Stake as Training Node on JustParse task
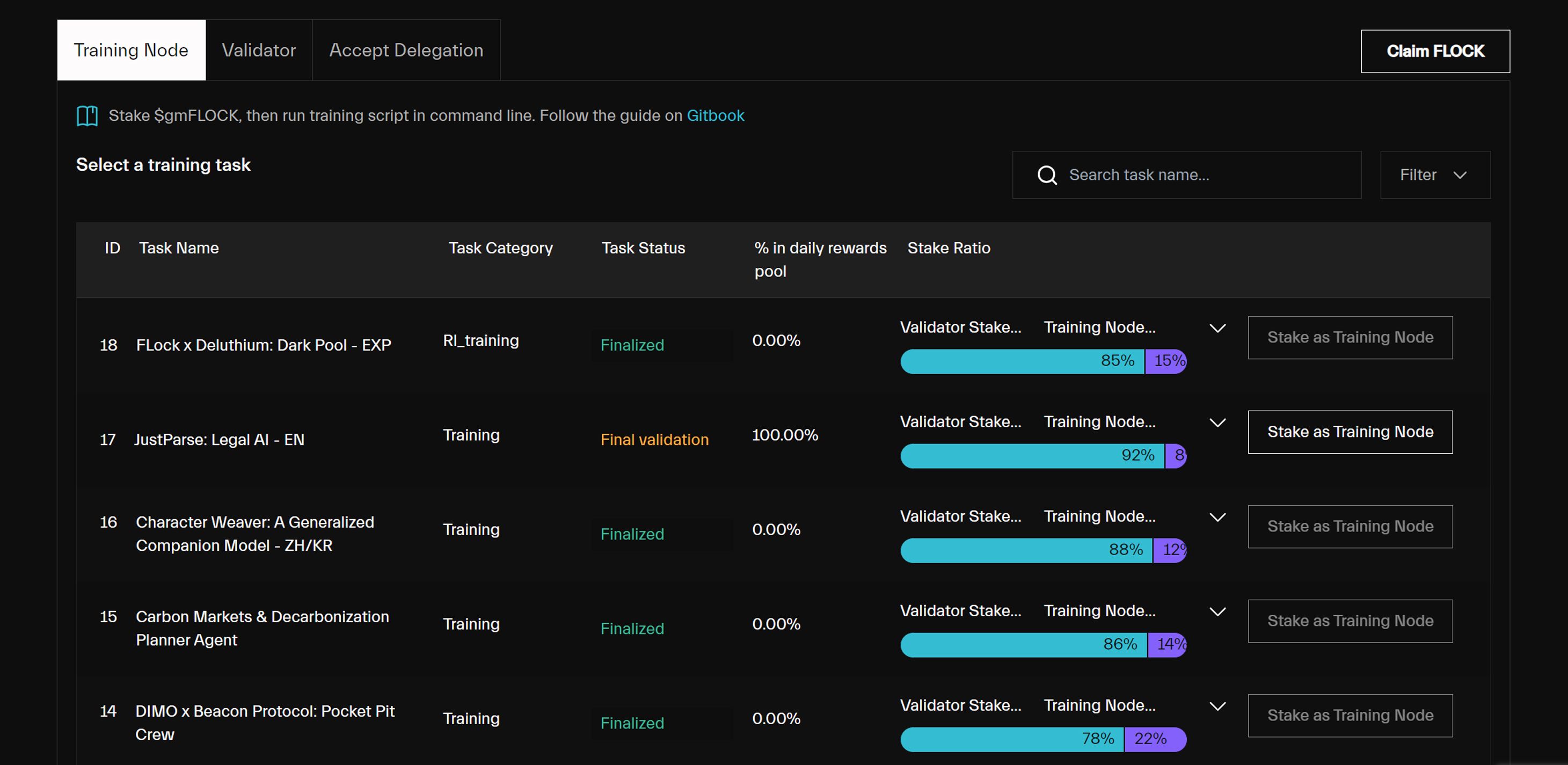Viewport: 1568px width, 765px height. (1350, 432)
